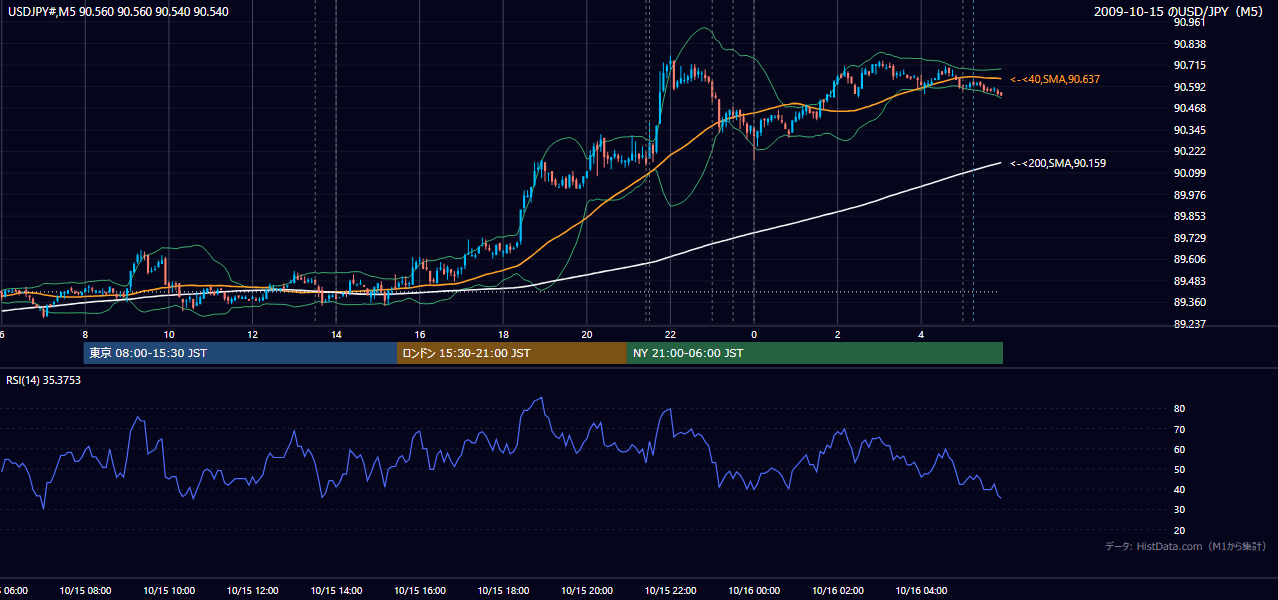The image size is (1278, 600).
Task: Click RSI scale value 80
Action: pyautogui.click(x=1180, y=409)
